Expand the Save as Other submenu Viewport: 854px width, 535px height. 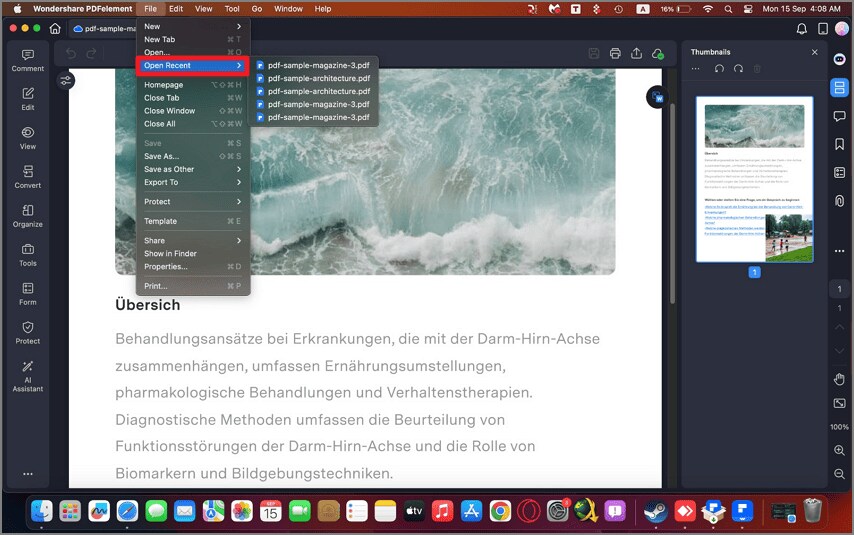193,169
